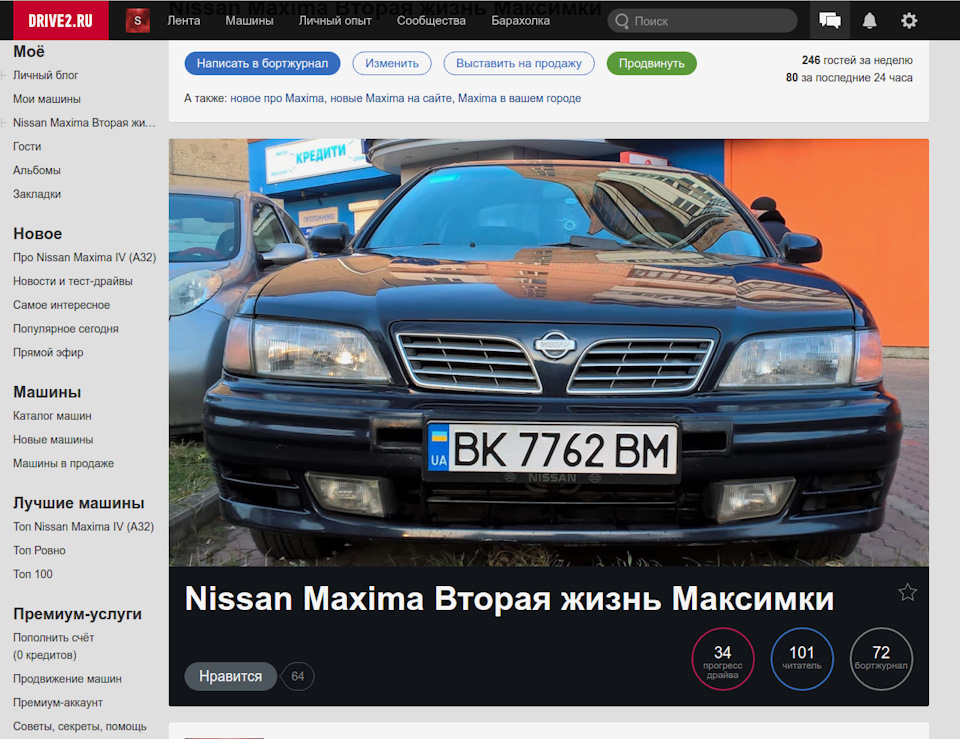Open the 101 читатель circle
The height and width of the screenshot is (739, 960).
point(801,659)
